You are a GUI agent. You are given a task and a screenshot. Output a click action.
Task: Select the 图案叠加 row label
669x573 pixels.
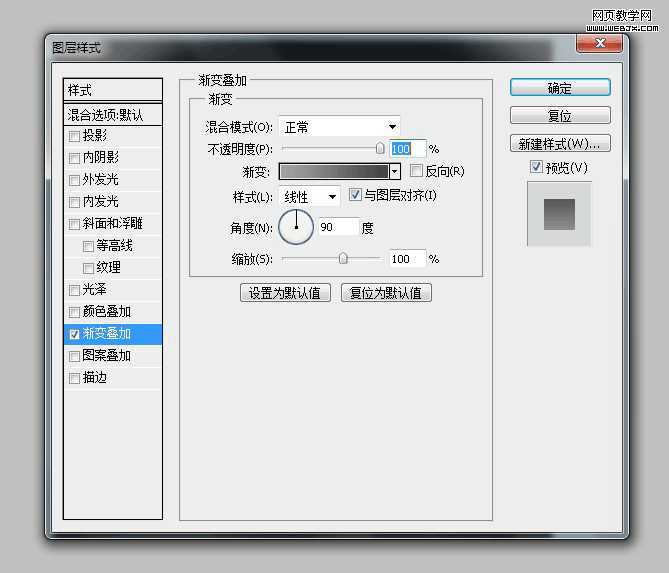tap(107, 355)
